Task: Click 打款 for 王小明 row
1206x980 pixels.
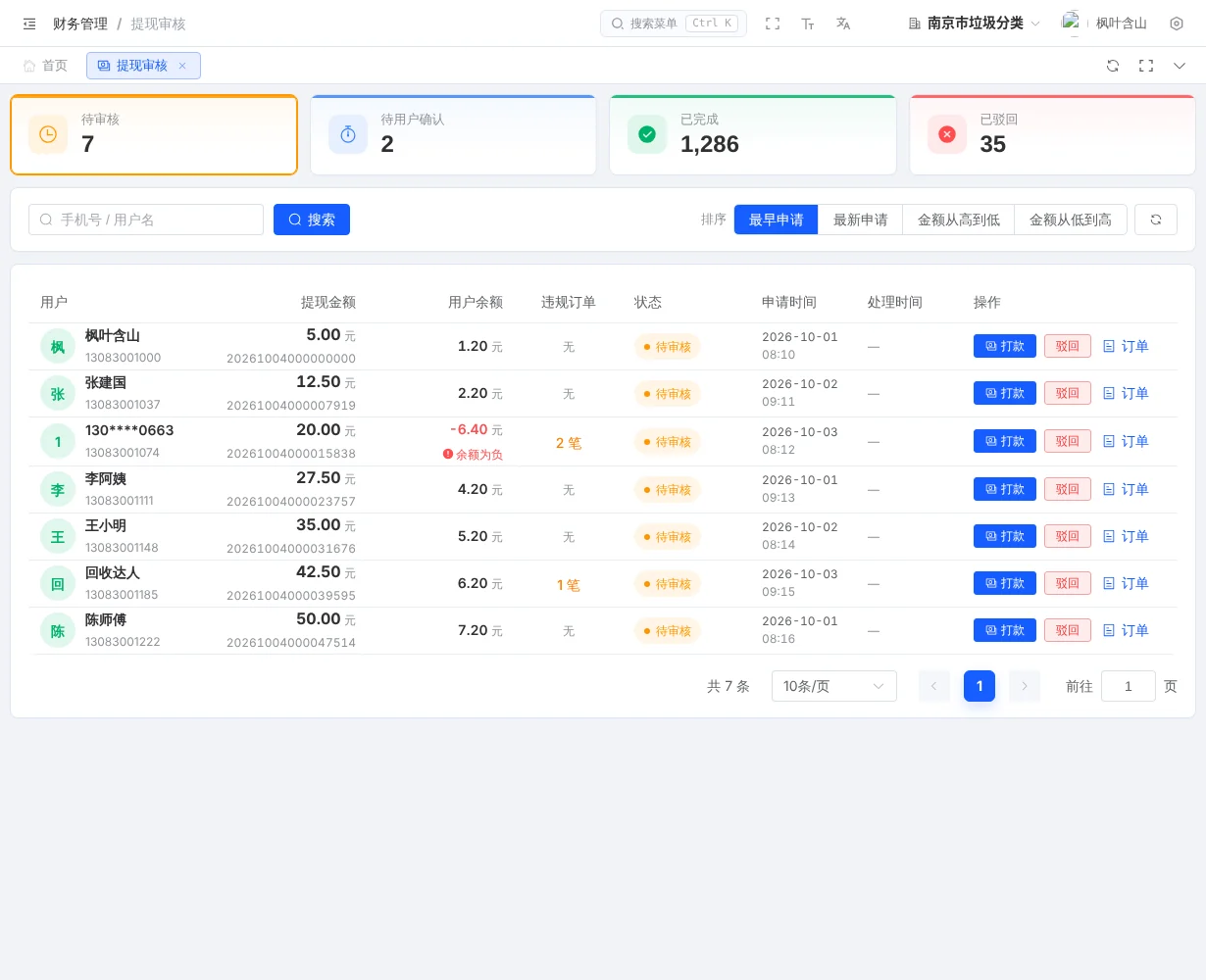Action: tap(1005, 536)
